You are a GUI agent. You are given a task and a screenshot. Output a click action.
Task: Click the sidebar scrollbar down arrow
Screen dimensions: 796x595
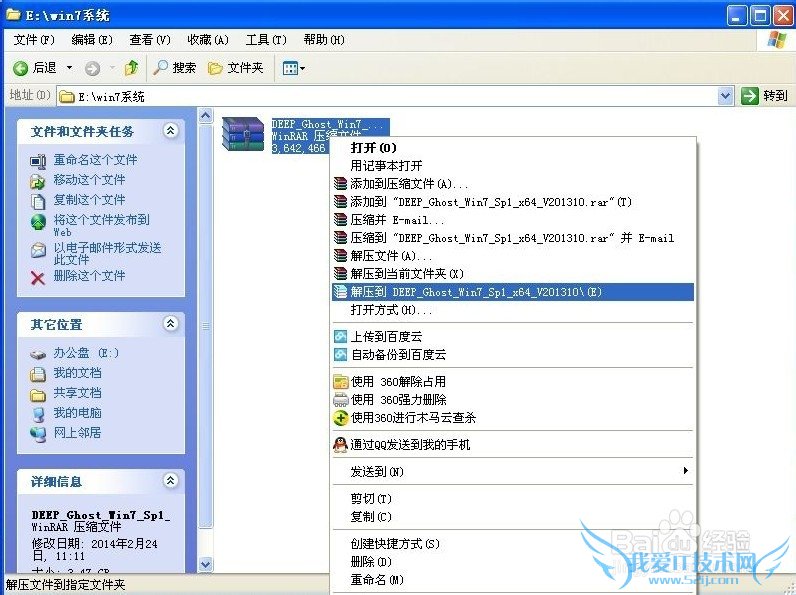point(206,564)
